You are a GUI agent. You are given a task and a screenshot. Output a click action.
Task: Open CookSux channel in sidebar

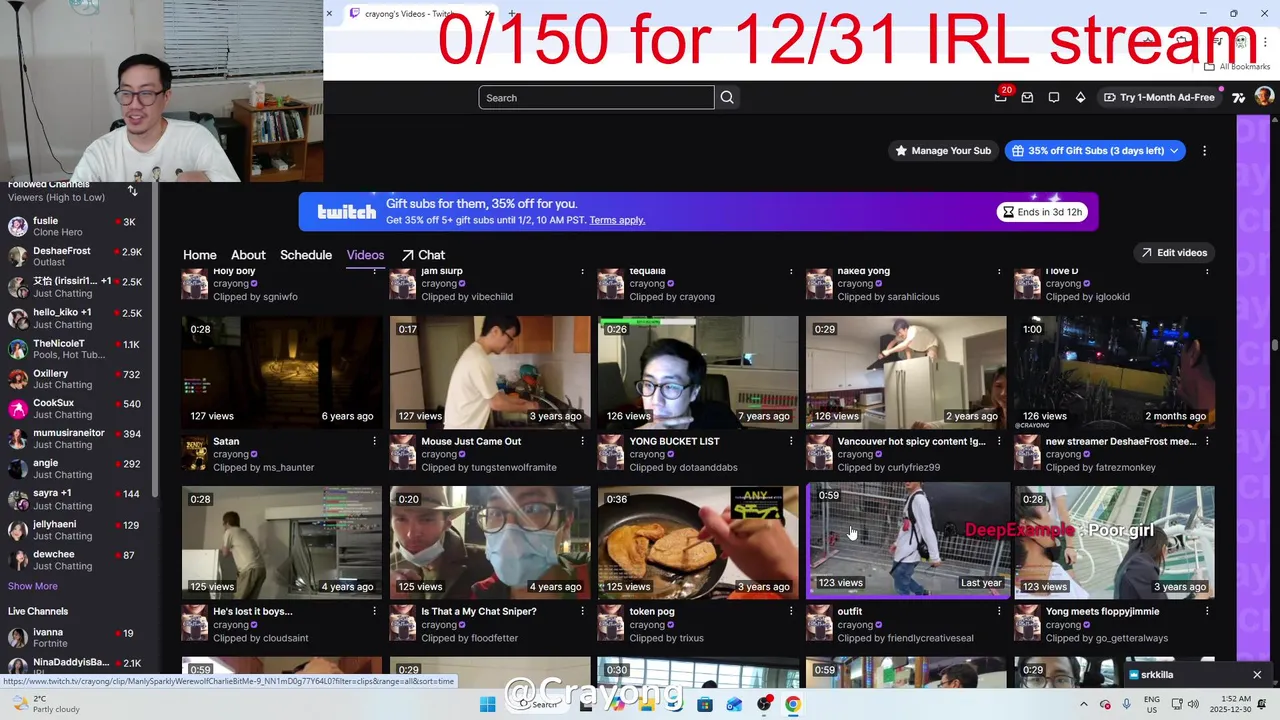pyautogui.click(x=78, y=408)
